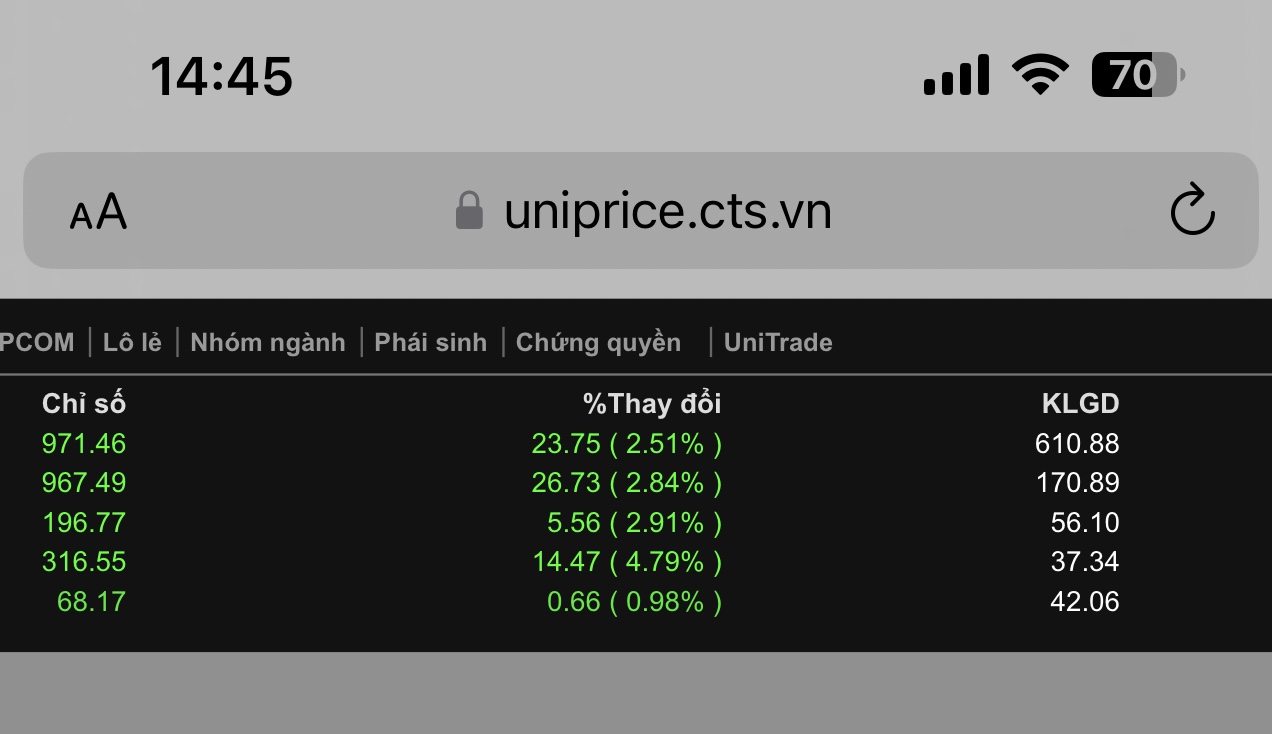Open the AA text size menu
This screenshot has height=734, width=1272.
(98, 212)
